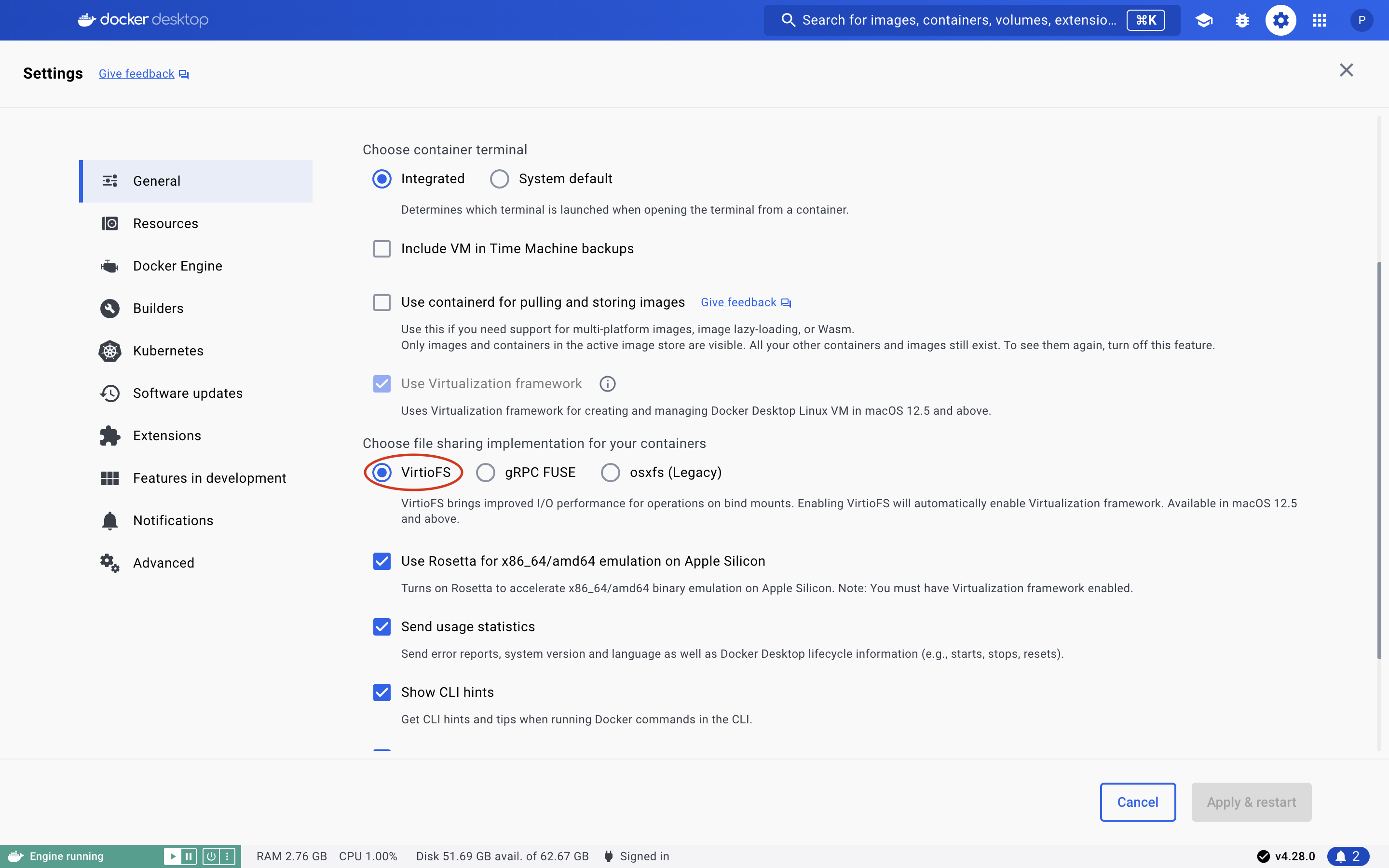Disable Use Rosetta for x86_64/amd64 emulation
This screenshot has width=1389, height=868.
[381, 561]
